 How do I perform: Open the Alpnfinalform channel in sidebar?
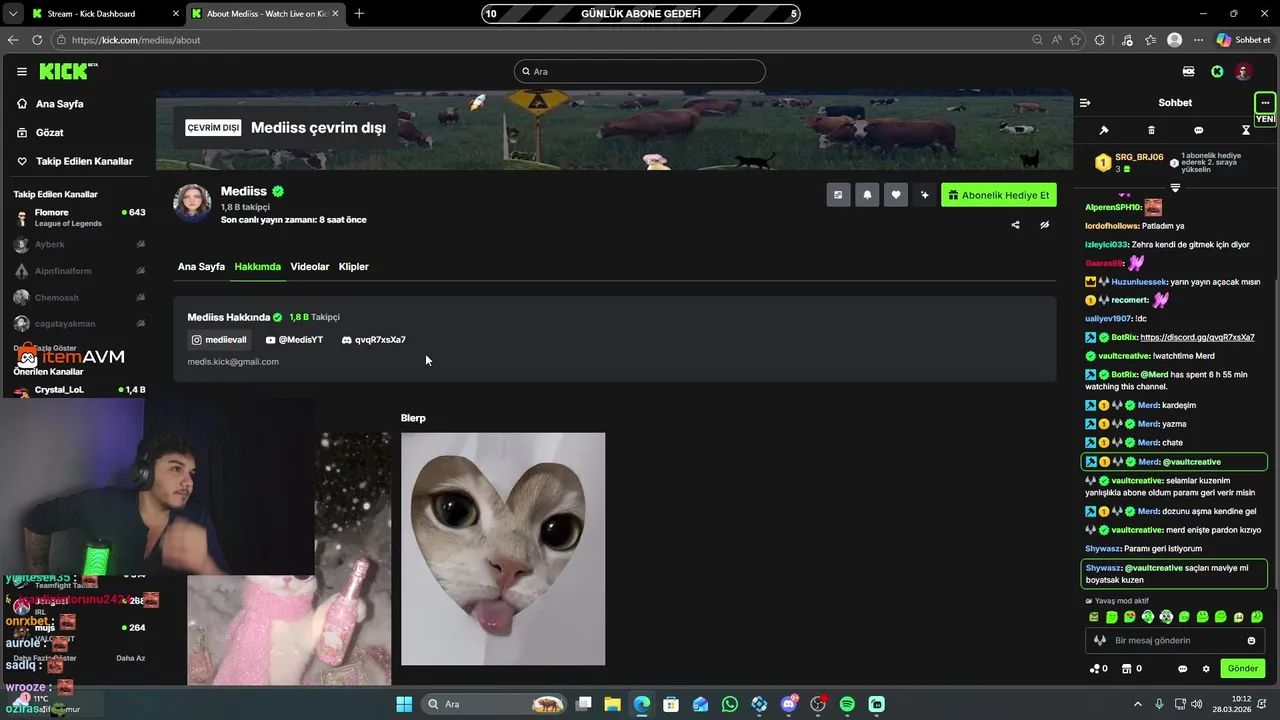tap(80, 271)
